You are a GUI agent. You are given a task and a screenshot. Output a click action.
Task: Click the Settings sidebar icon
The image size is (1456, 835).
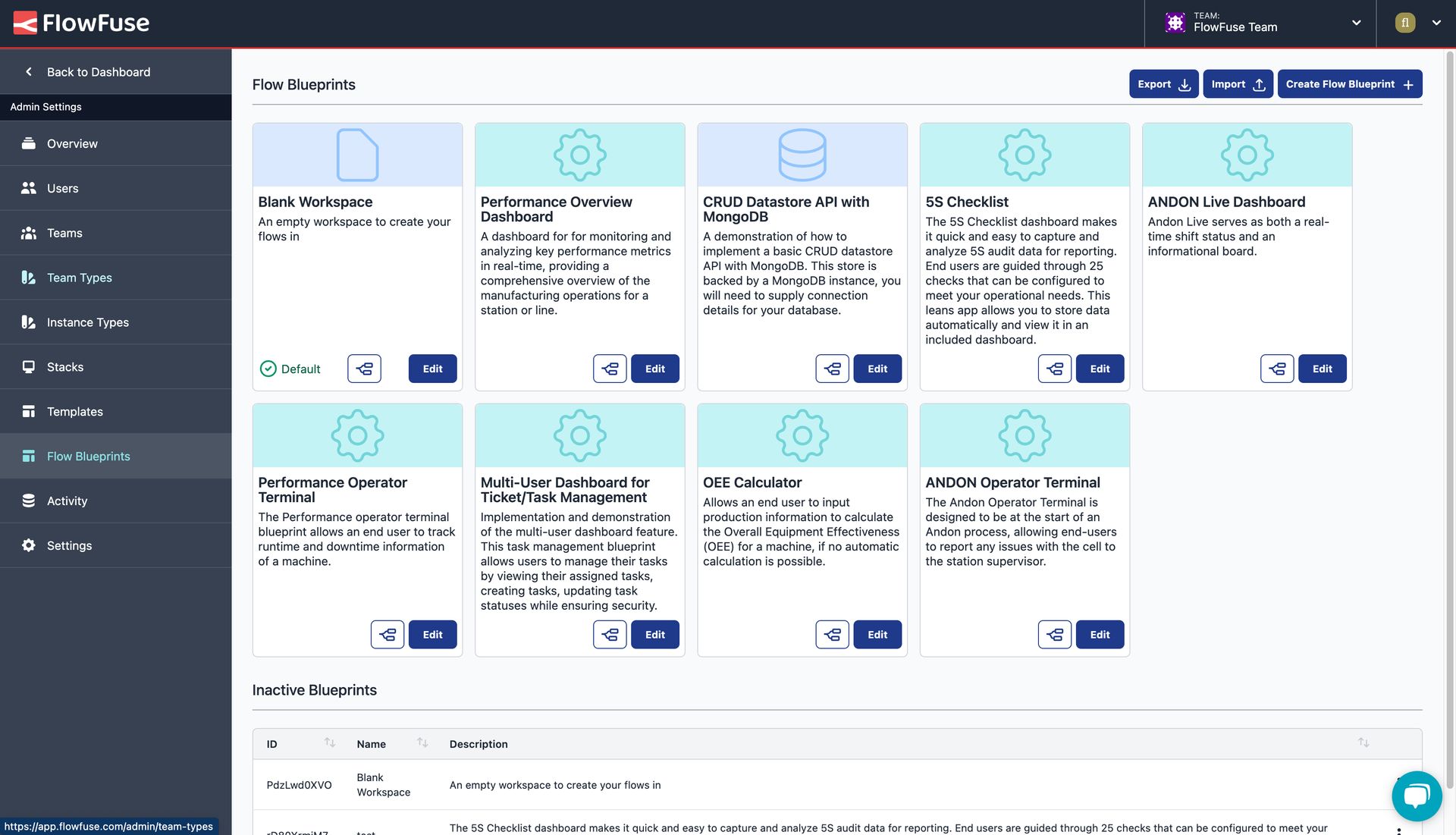26,545
